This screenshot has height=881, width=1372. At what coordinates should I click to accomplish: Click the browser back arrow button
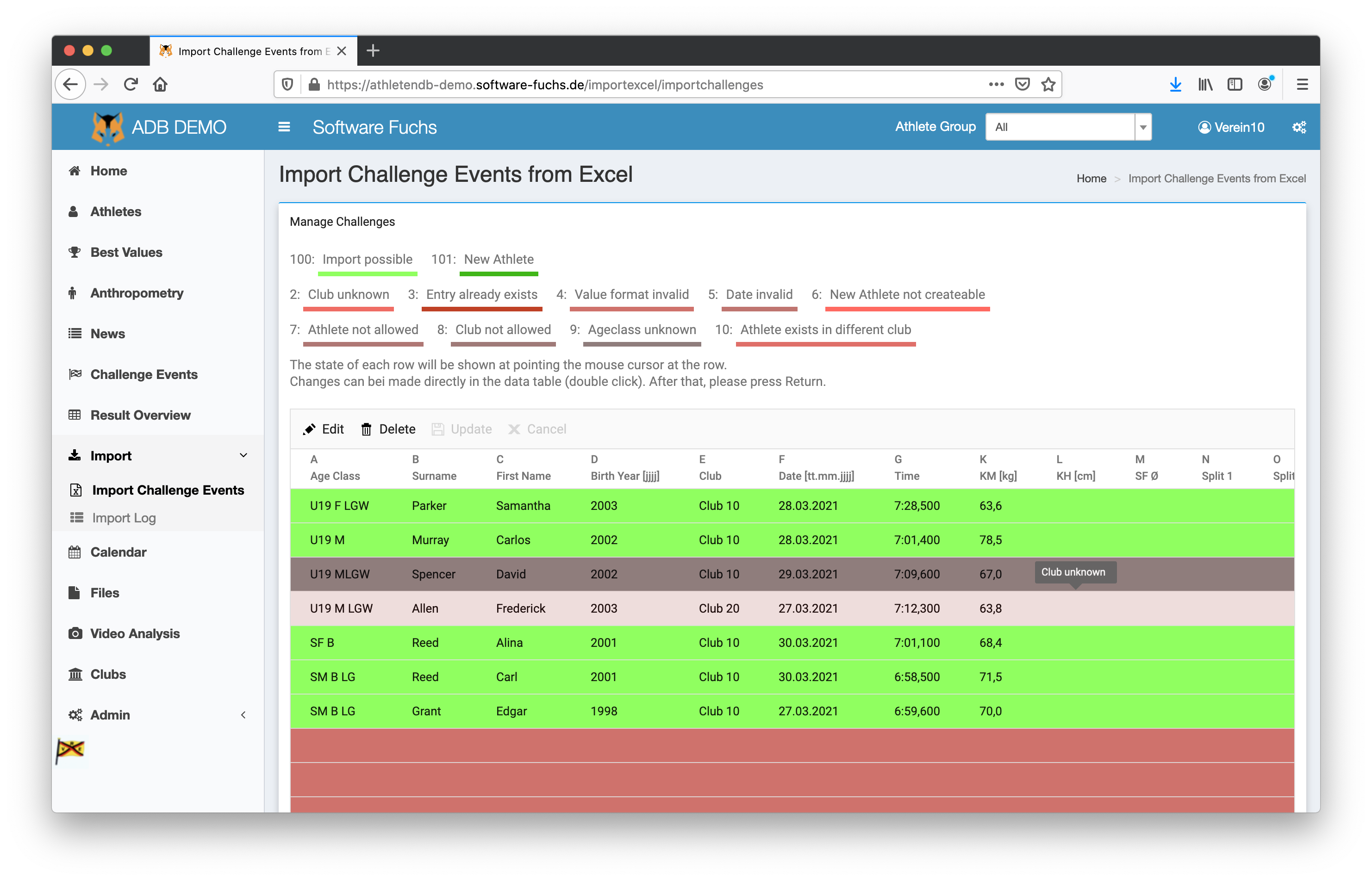[x=70, y=85]
